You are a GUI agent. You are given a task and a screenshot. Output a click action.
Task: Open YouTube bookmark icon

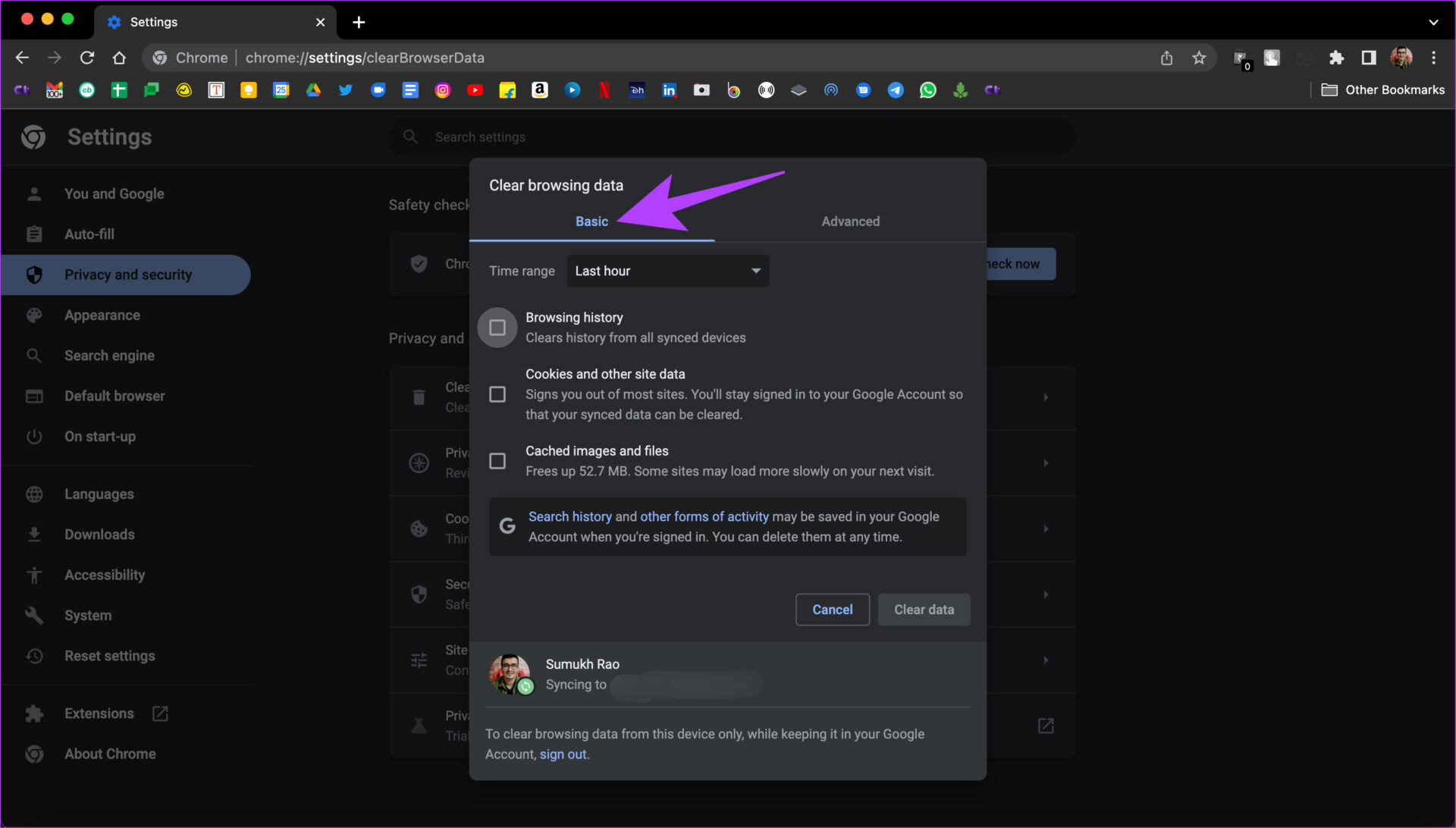point(475,90)
